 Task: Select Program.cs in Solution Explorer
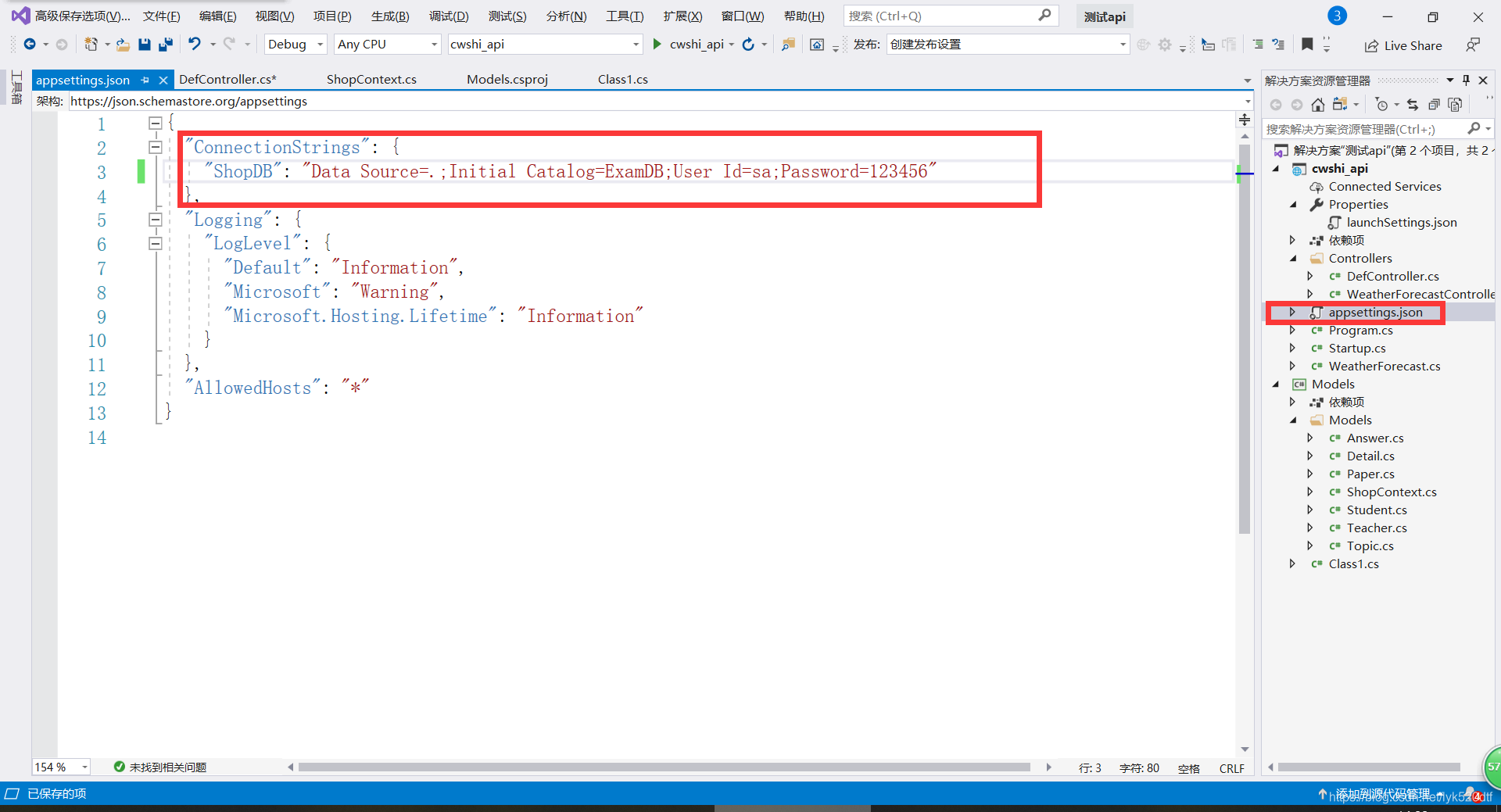pyautogui.click(x=1360, y=331)
